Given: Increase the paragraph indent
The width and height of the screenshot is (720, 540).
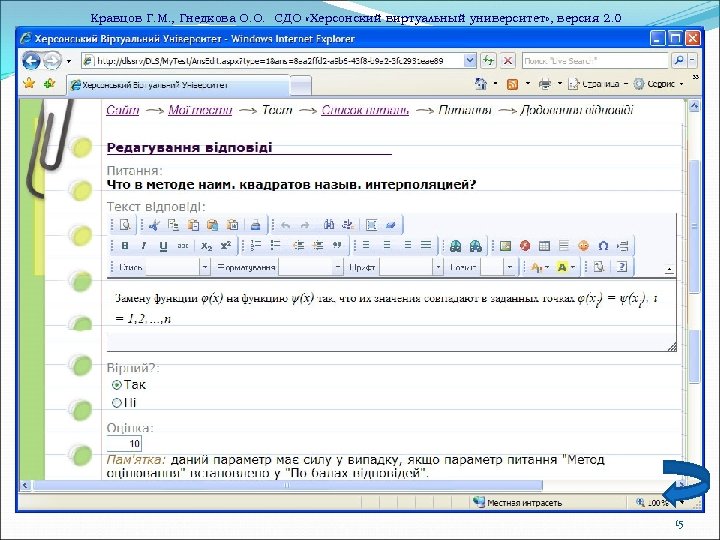Looking at the screenshot, I should point(318,246).
